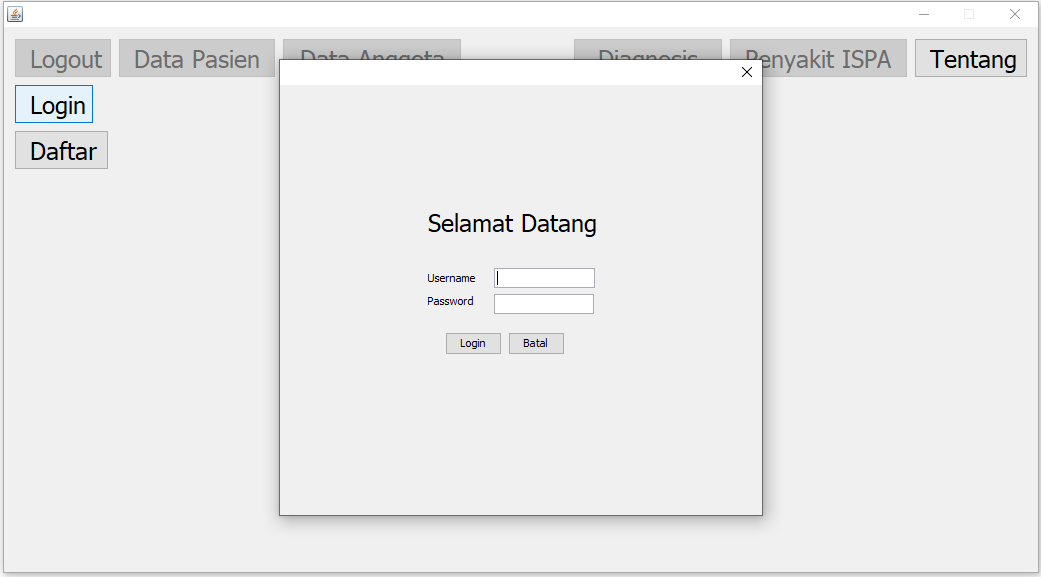Minimize the main application window
The height and width of the screenshot is (577, 1041).
click(924, 14)
